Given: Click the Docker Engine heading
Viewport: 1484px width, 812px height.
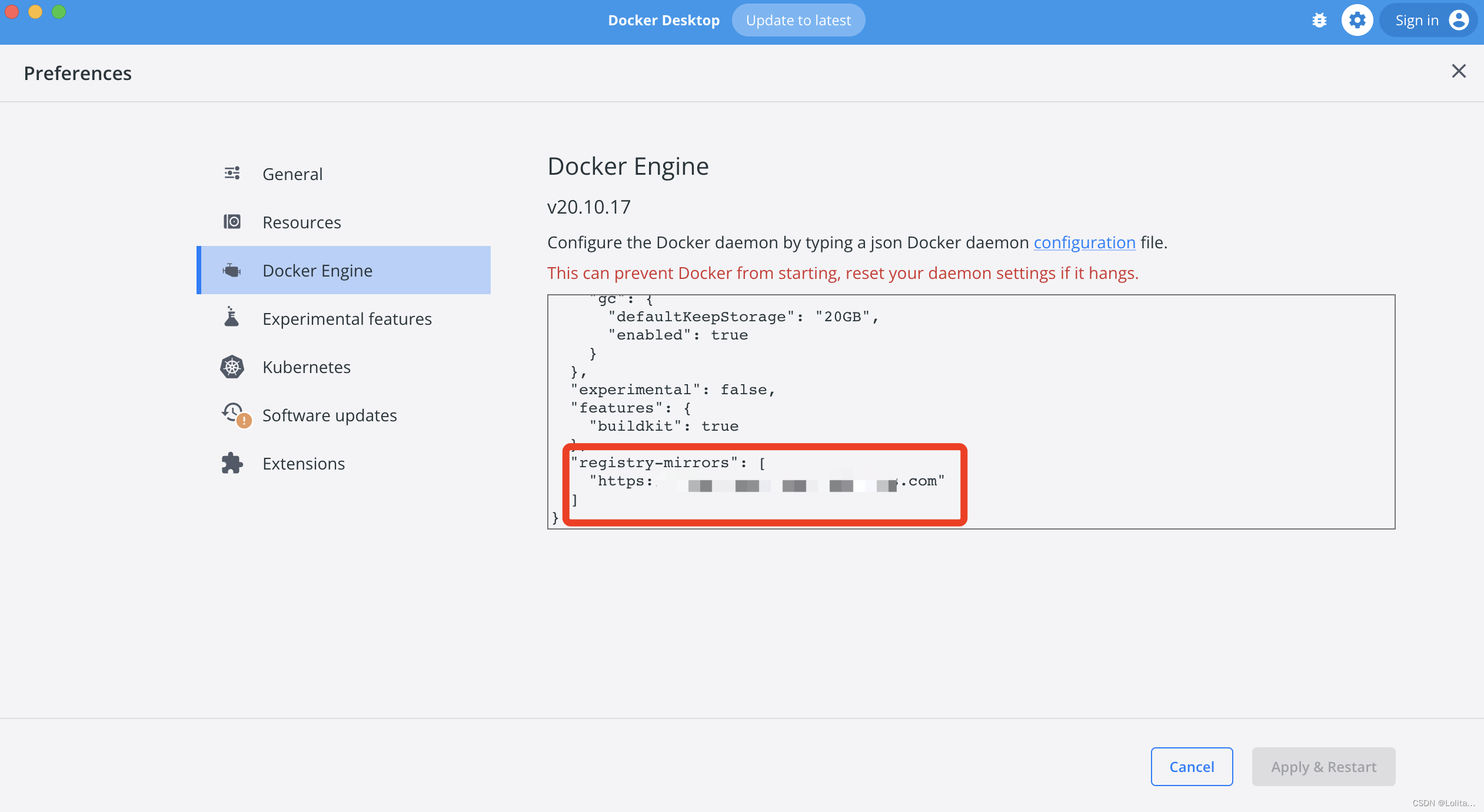Looking at the screenshot, I should [628, 167].
